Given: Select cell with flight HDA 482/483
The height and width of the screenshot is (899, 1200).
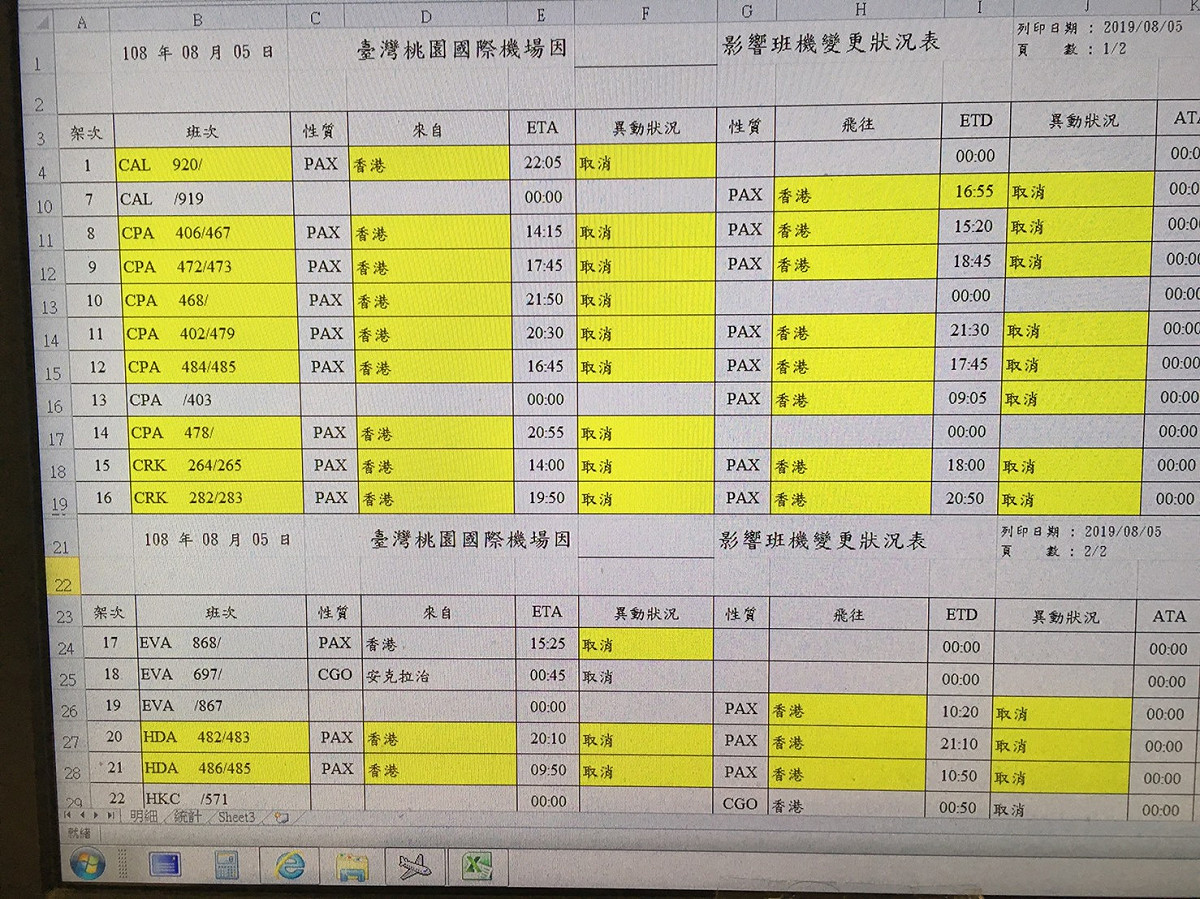Looking at the screenshot, I should pos(224,737).
